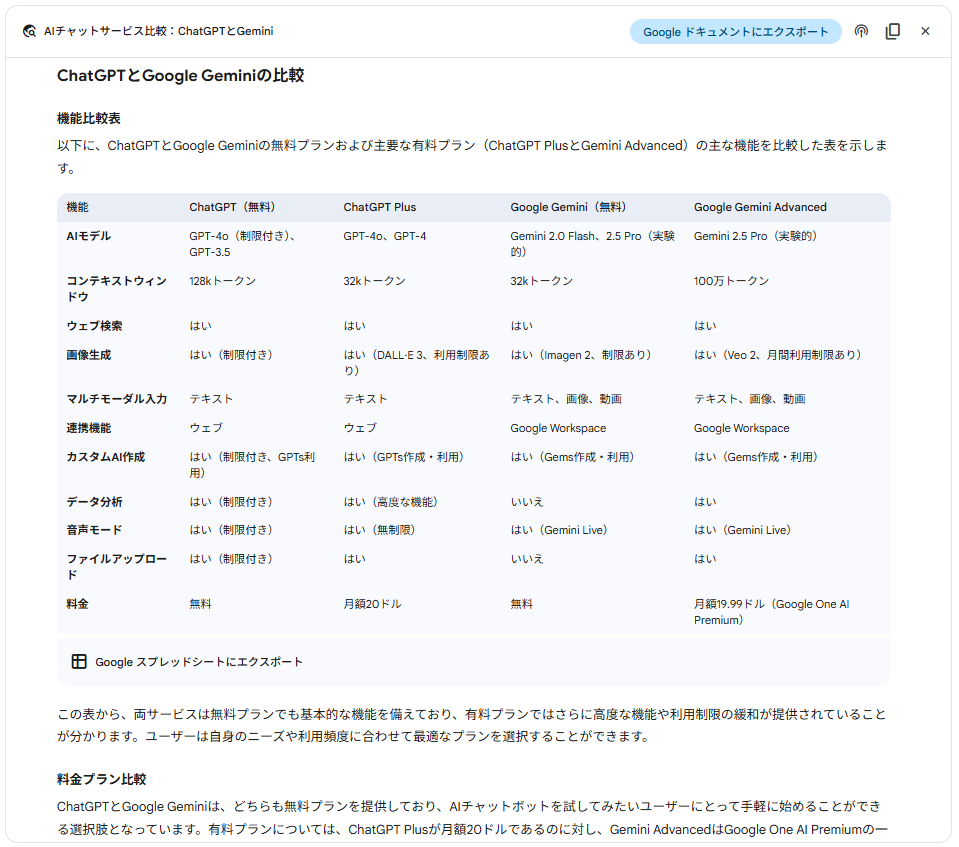
Task: Click the cell はい（DALL-E 3、利用制限あり）
Action: pyautogui.click(x=417, y=363)
